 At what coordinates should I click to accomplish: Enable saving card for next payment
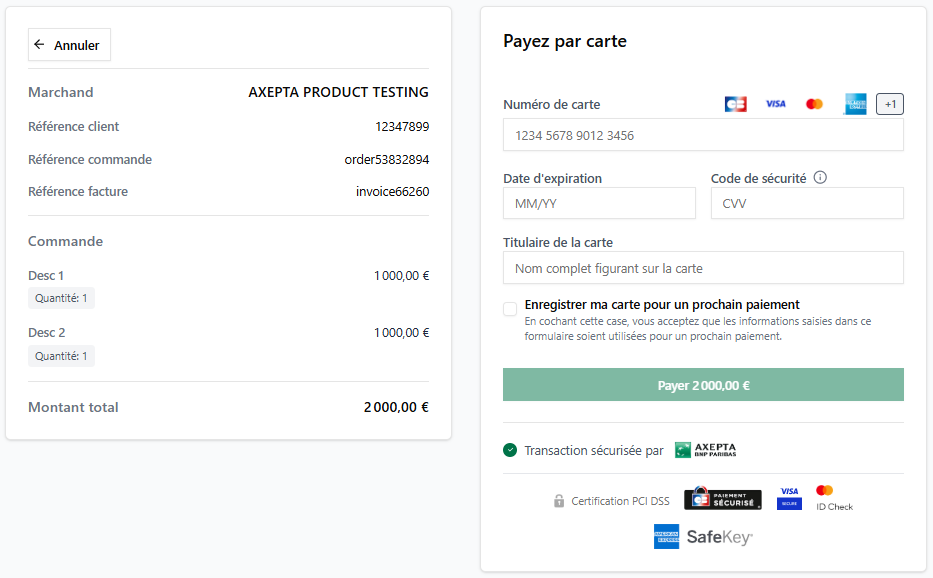[x=510, y=309]
